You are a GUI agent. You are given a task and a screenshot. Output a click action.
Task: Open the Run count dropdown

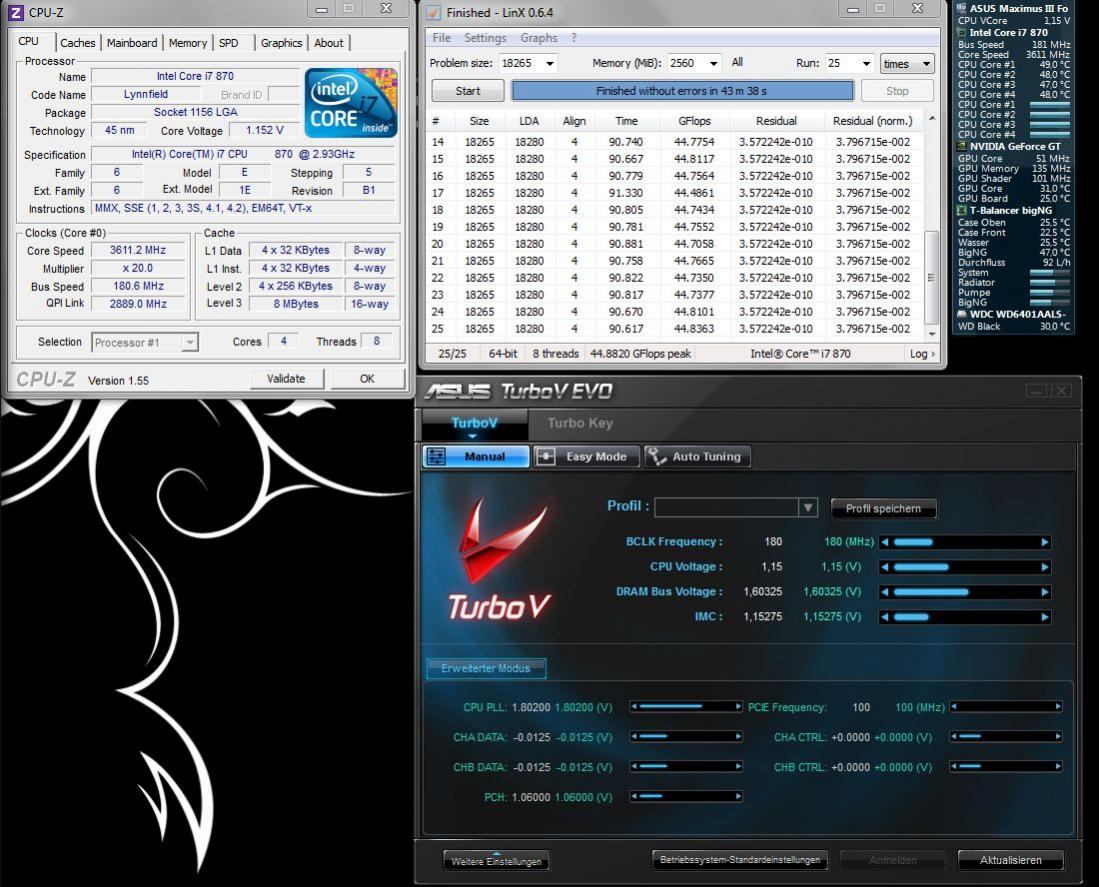pyautogui.click(x=866, y=63)
